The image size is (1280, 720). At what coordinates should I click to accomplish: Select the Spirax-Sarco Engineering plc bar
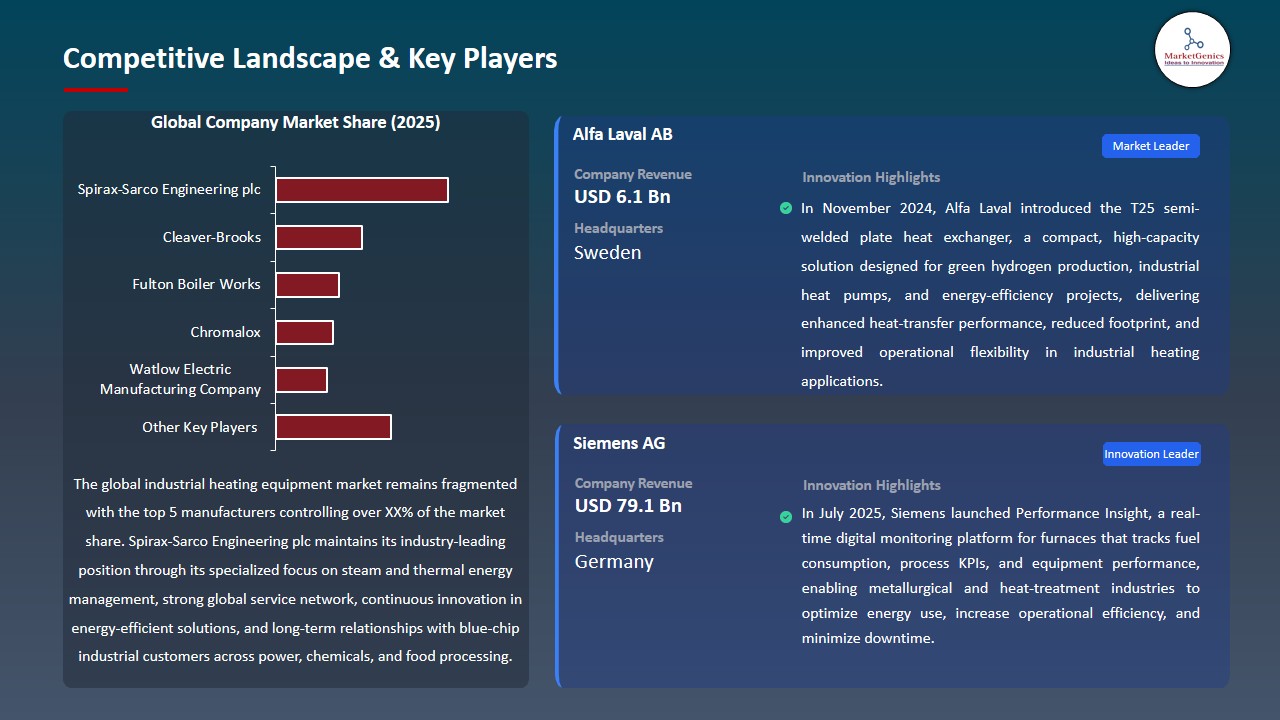(362, 190)
